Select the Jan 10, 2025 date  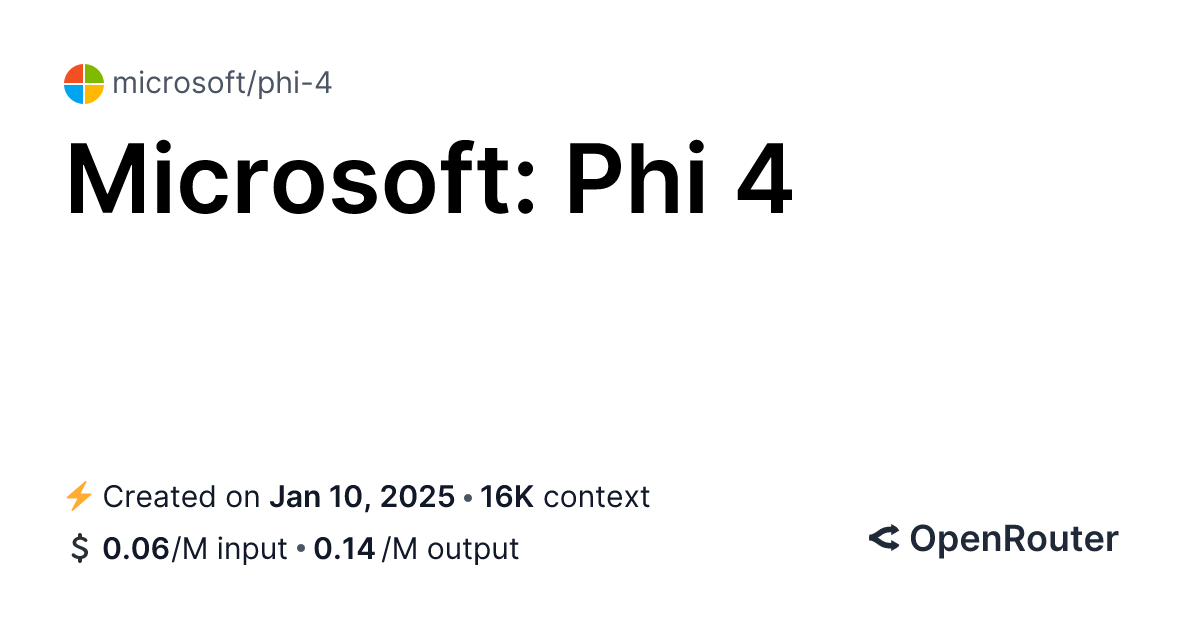(363, 497)
